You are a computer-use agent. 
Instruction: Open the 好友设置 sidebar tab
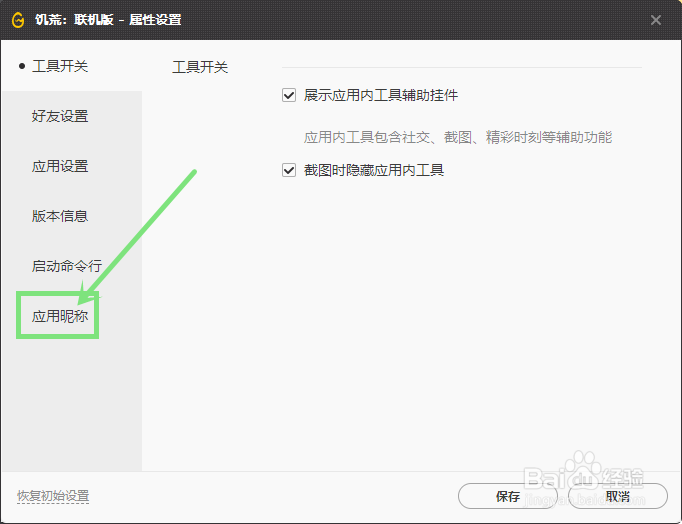coord(60,116)
